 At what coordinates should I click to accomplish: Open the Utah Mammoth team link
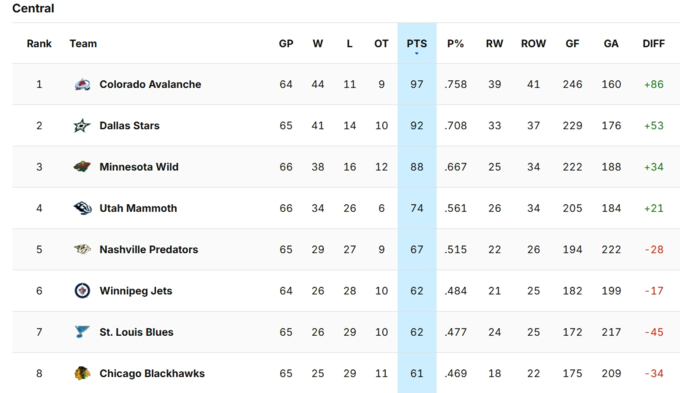[138, 208]
